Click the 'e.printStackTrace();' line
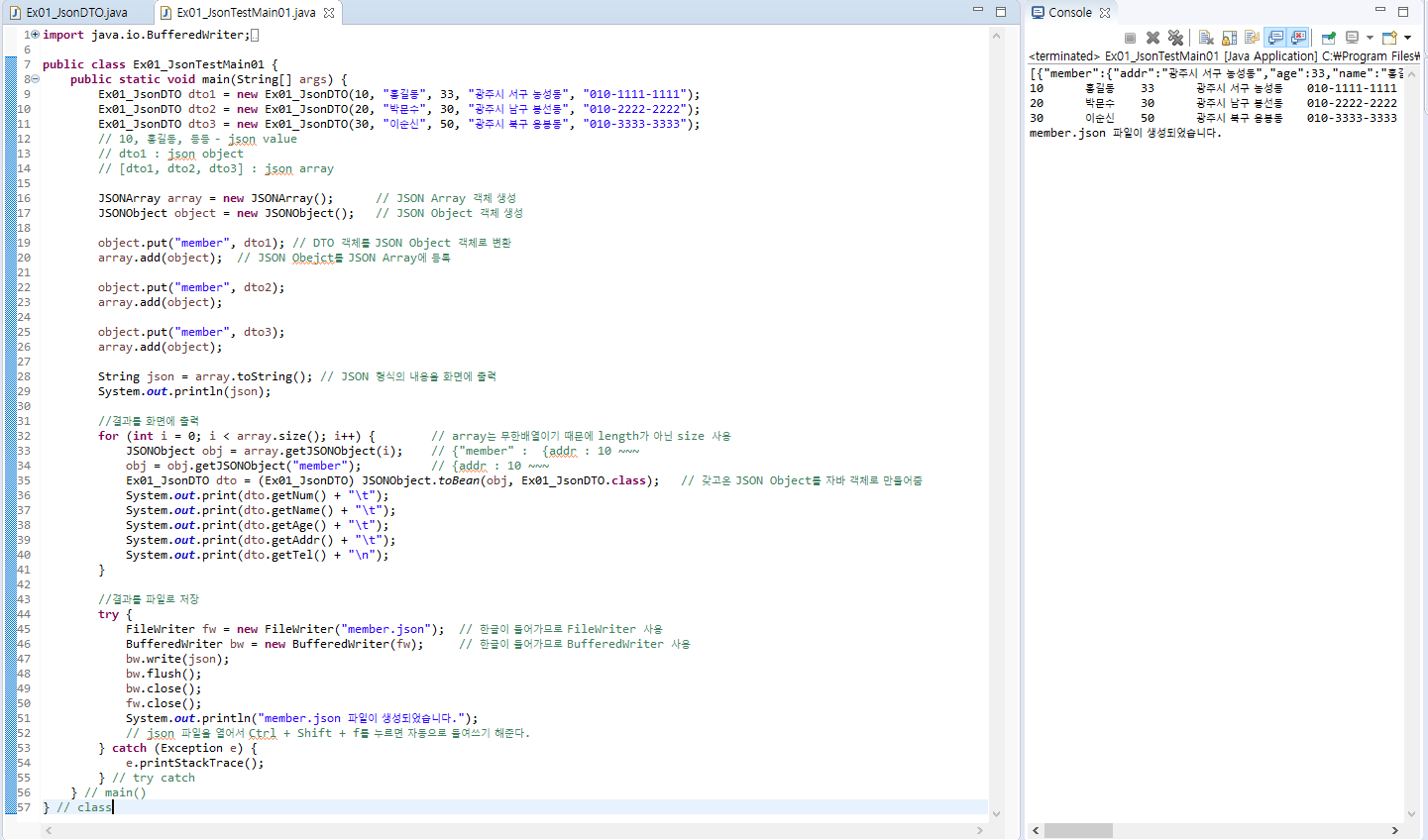The image size is (1428, 840). (x=195, y=763)
